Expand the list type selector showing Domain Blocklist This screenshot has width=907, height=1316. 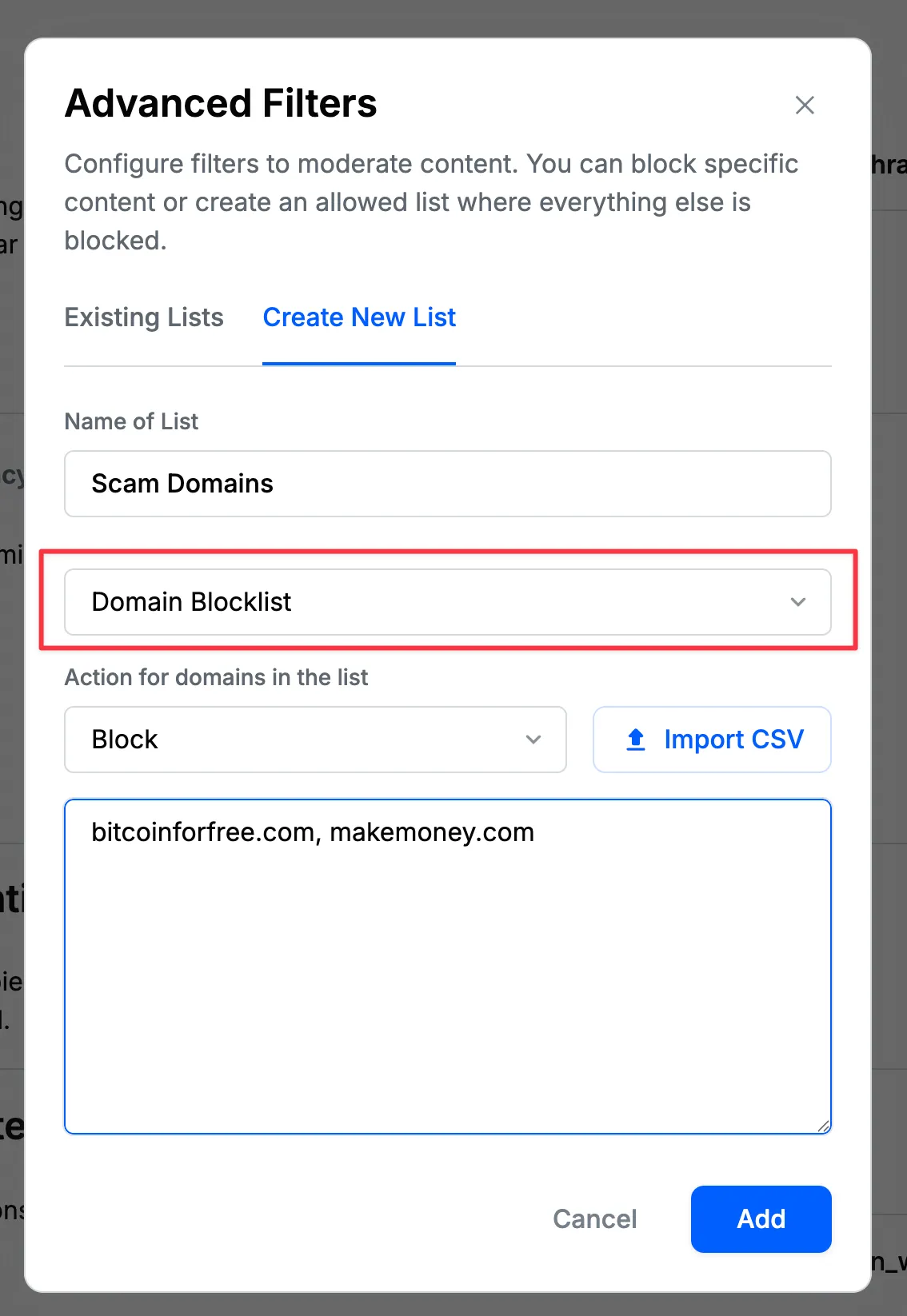pos(448,602)
